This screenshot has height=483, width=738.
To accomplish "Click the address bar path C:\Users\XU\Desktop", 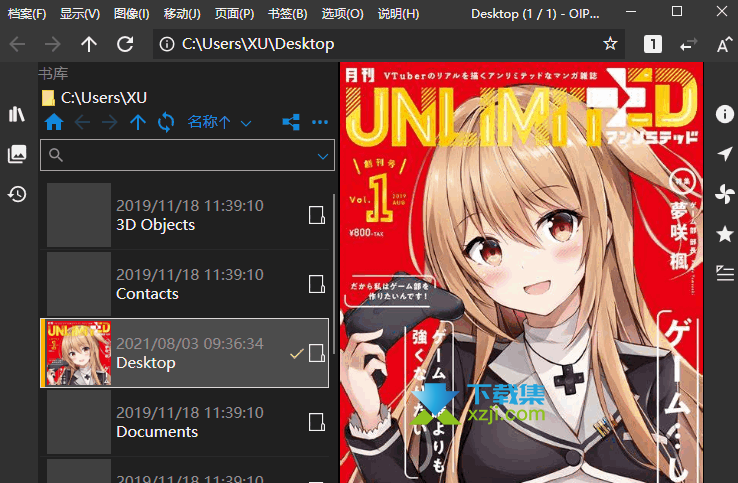I will tap(258, 44).
